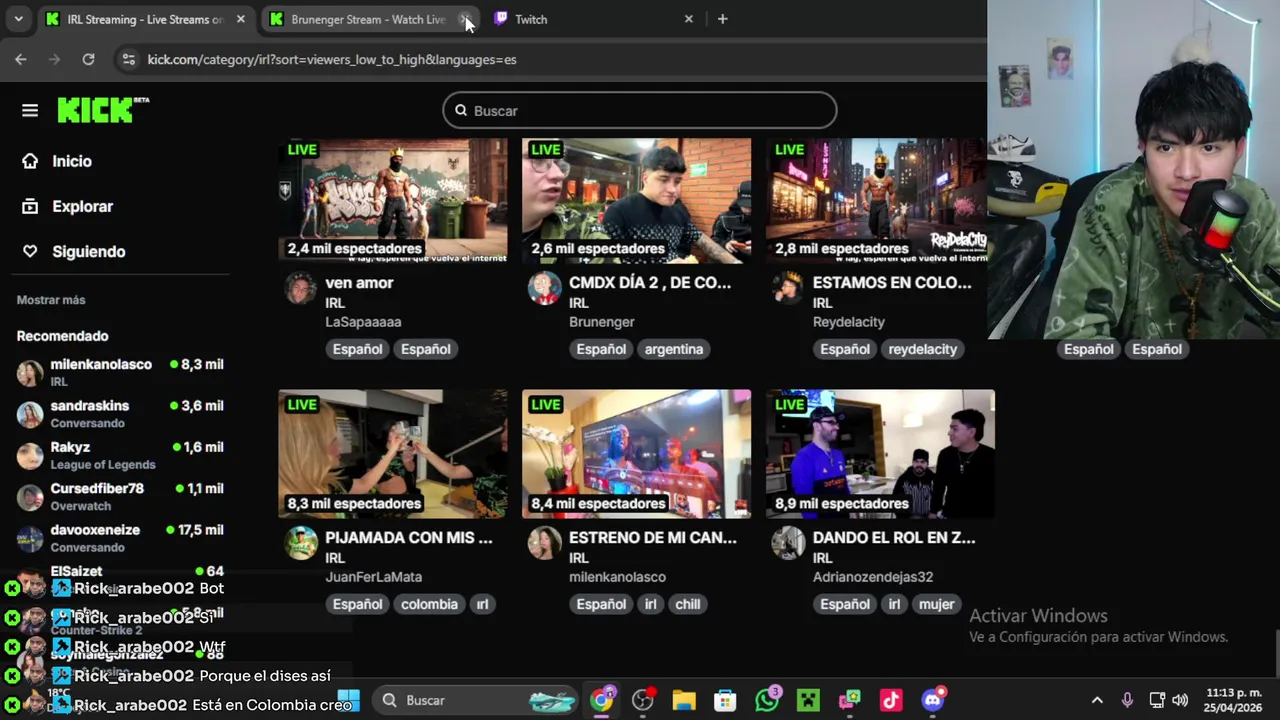Open WhatsApp from the taskbar

tap(767, 700)
